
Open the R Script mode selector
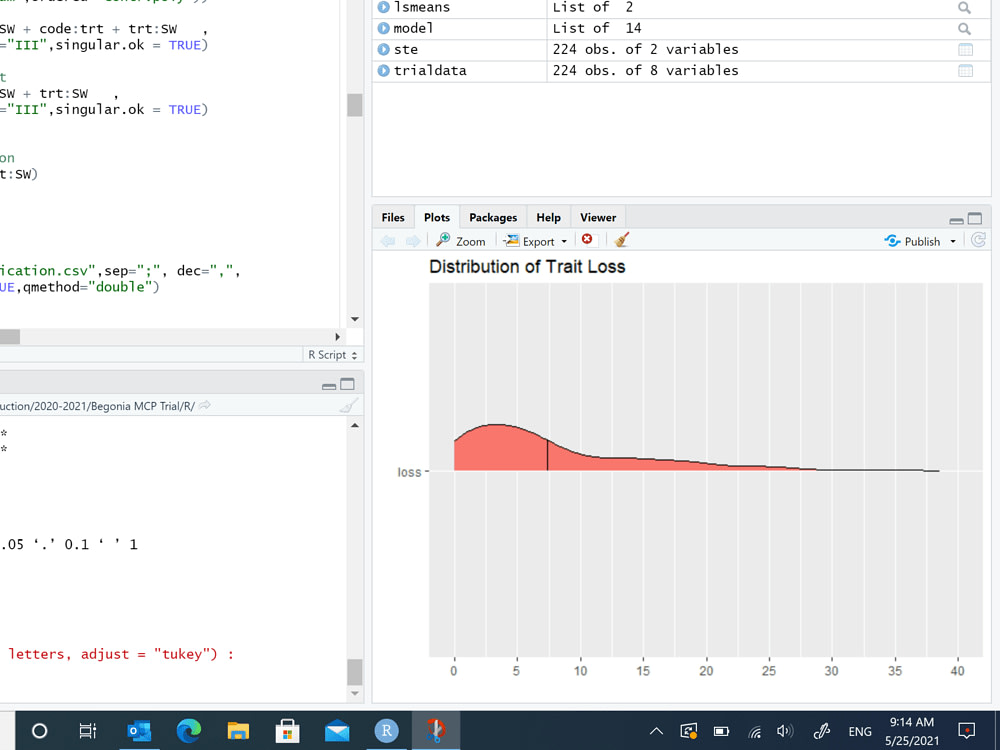pyautogui.click(x=332, y=355)
